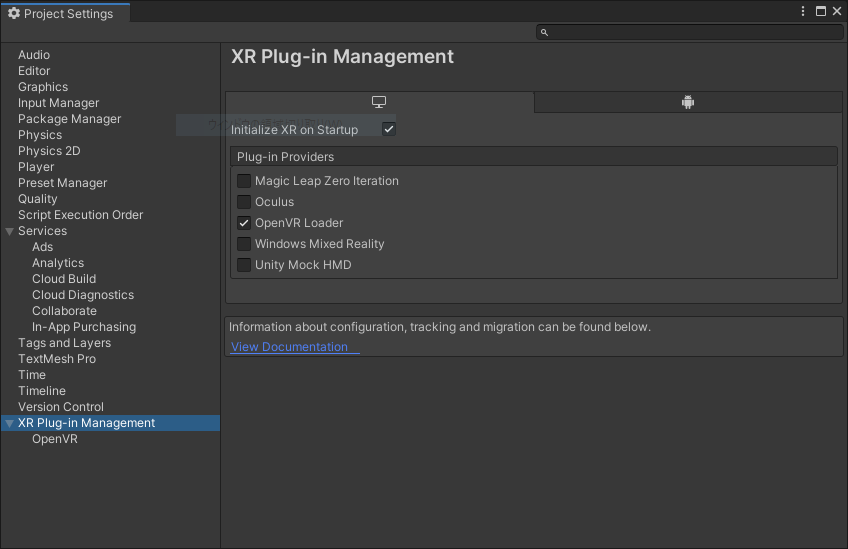Go to Script Execution Order settings
Viewport: 848px width, 549px height.
click(80, 215)
